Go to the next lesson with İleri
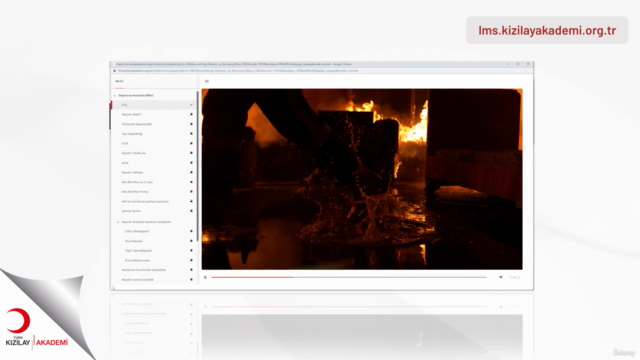Screen dimensions: 640x360 514,278
